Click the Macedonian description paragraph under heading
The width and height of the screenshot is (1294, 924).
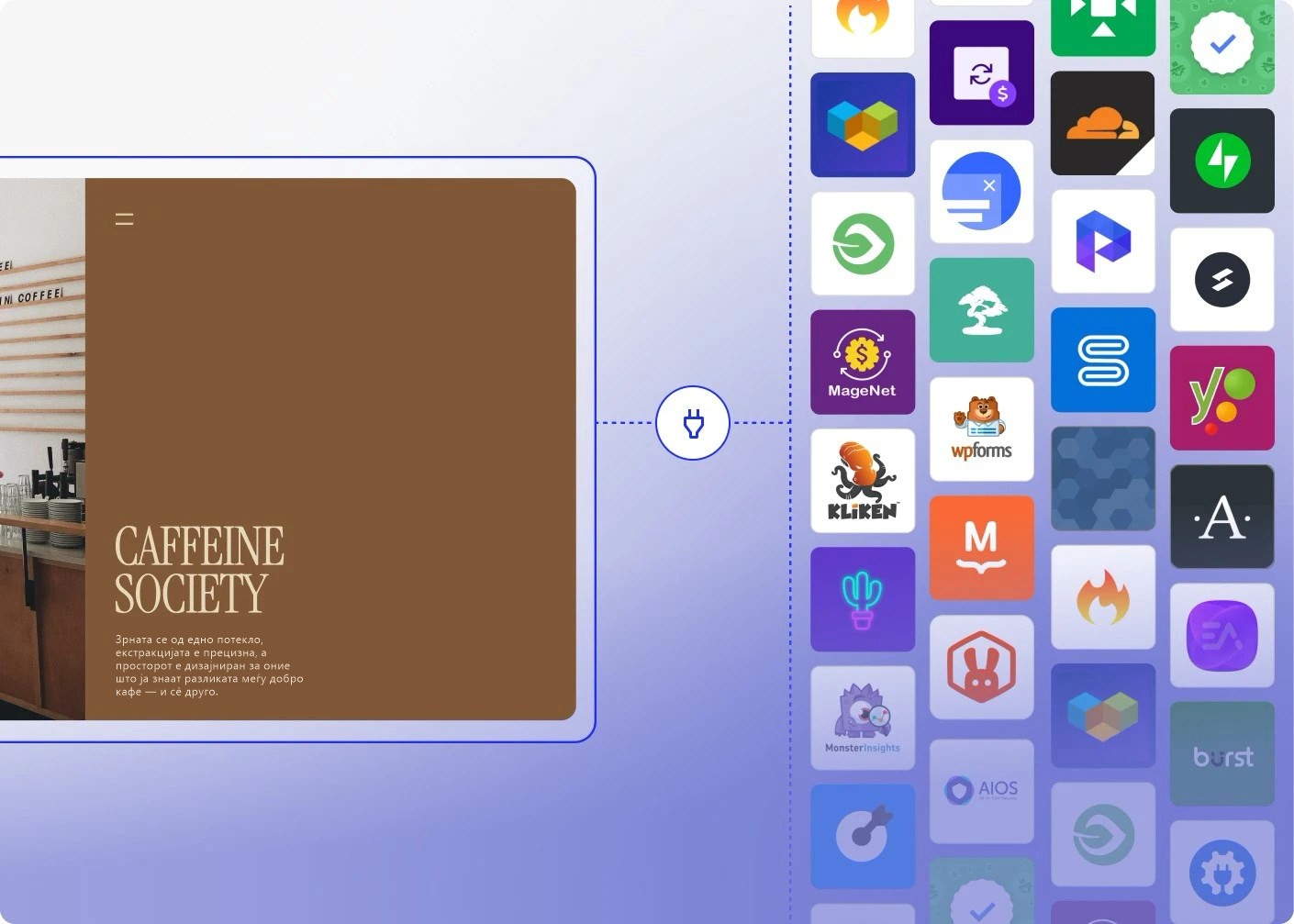coord(209,665)
